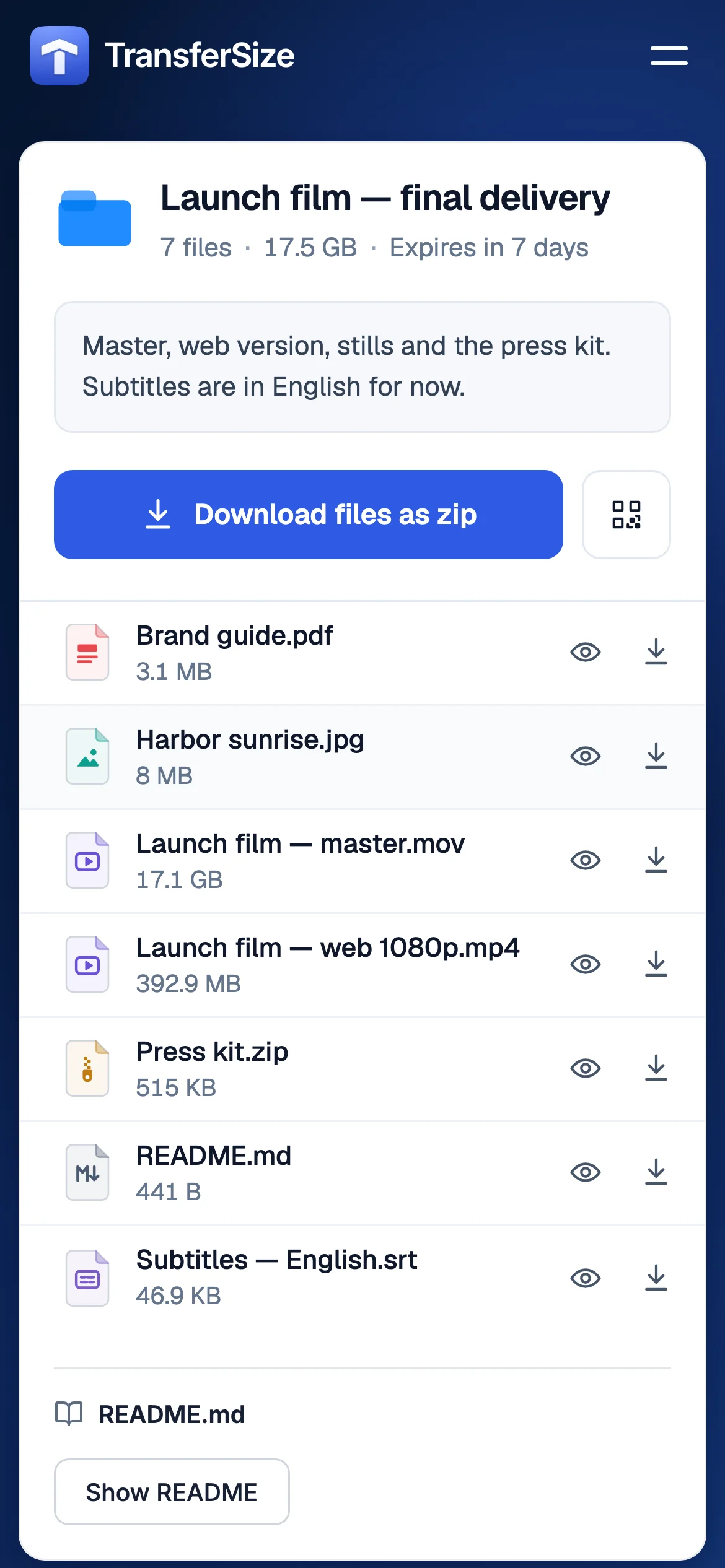This screenshot has height=1568, width=725.
Task: Download README.md file
Action: 656,1172
